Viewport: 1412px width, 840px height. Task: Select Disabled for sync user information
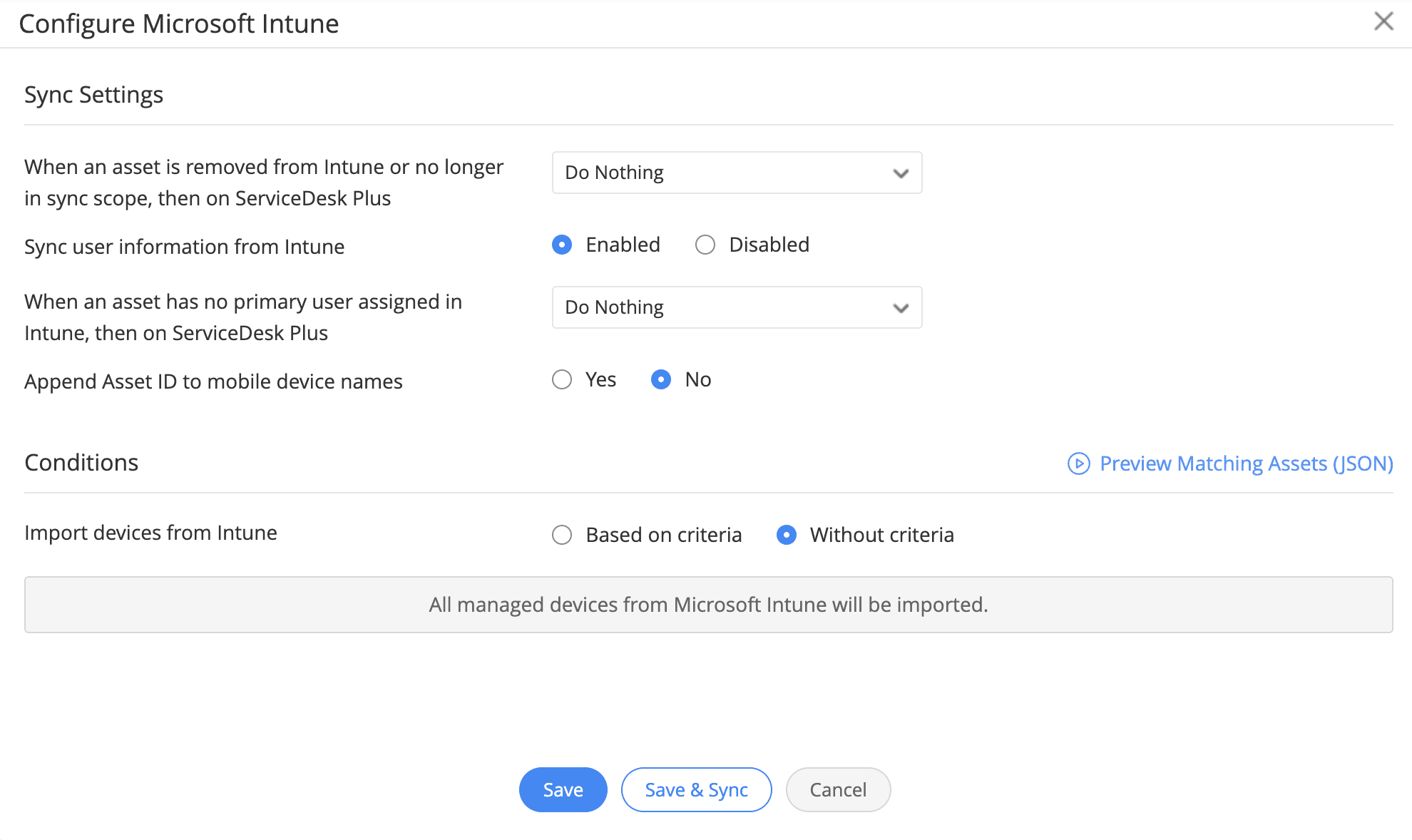pos(705,245)
